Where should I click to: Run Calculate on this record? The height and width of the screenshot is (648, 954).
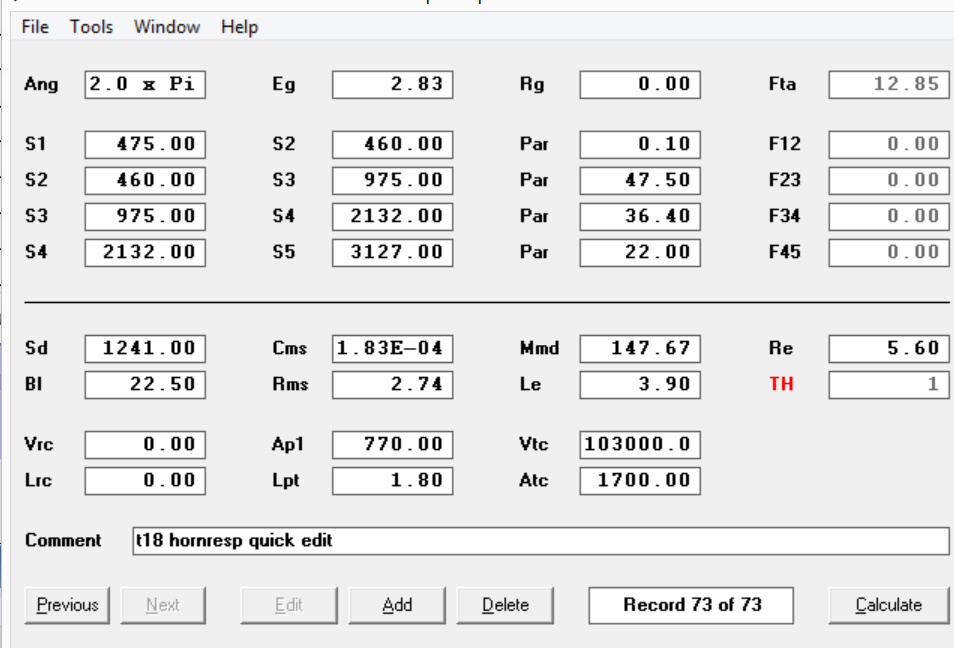coord(889,605)
